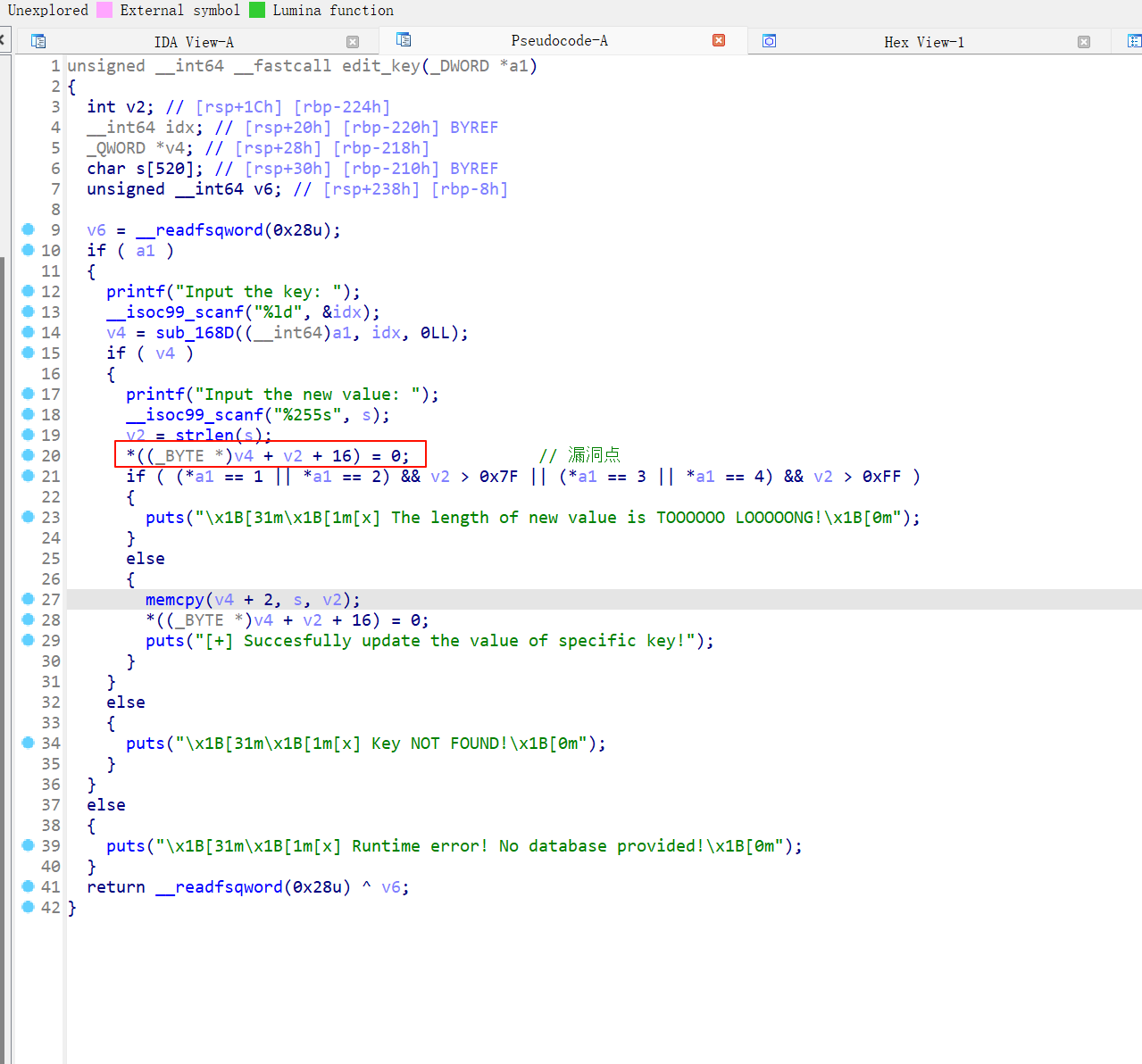Click the pink External symbol legend swatch
The image size is (1142, 1064).
click(x=104, y=10)
